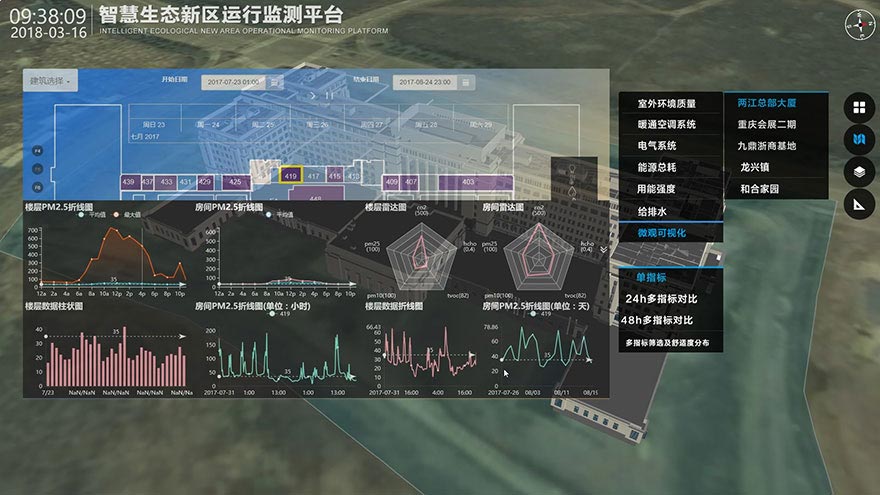This screenshot has height=495, width=880.
Task: Click 周六 29 on the date timeline
Action: coord(480,125)
